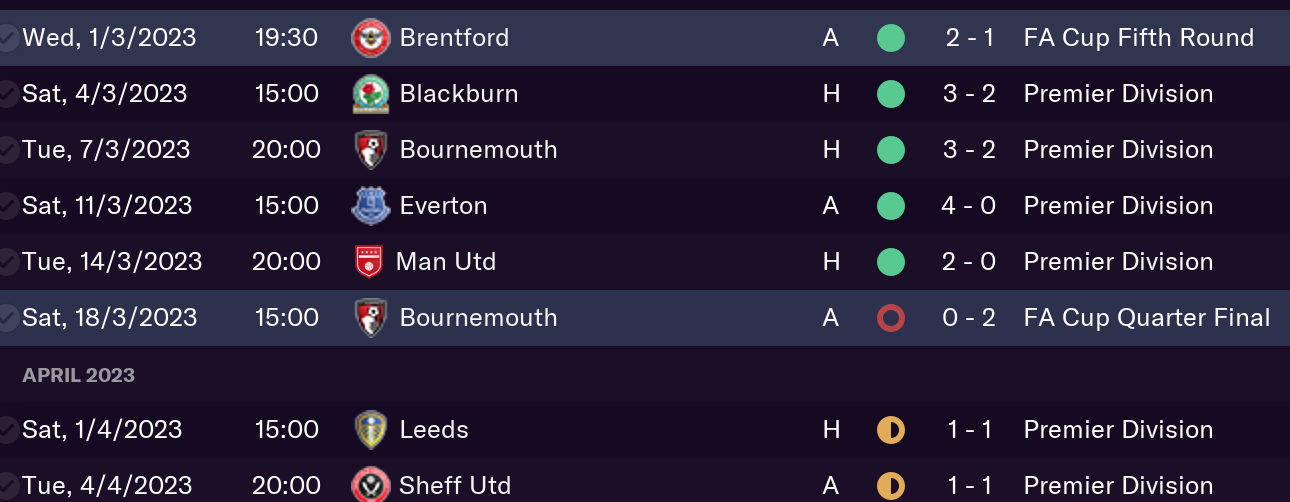The image size is (1290, 502).
Task: Click the Brentford club badge
Action: tap(371, 38)
